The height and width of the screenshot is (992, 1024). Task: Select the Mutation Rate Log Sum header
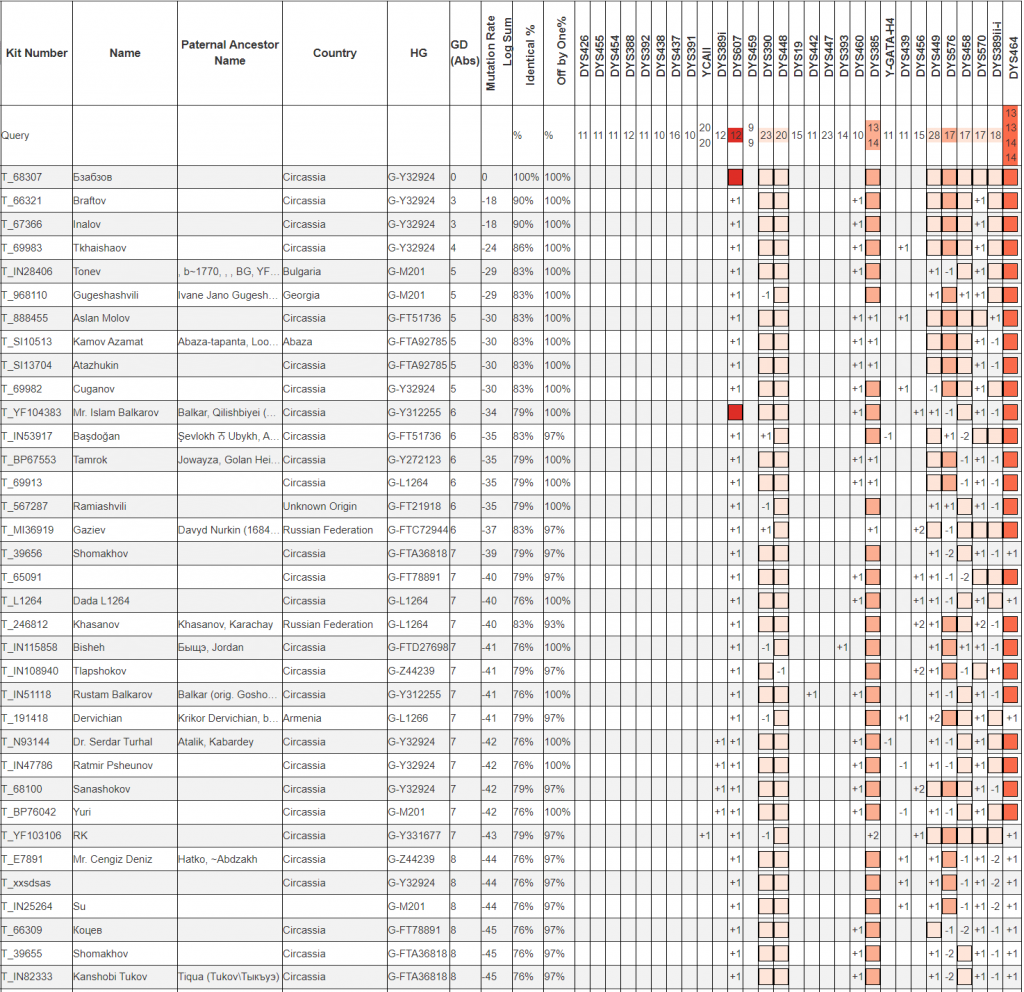tap(498, 53)
